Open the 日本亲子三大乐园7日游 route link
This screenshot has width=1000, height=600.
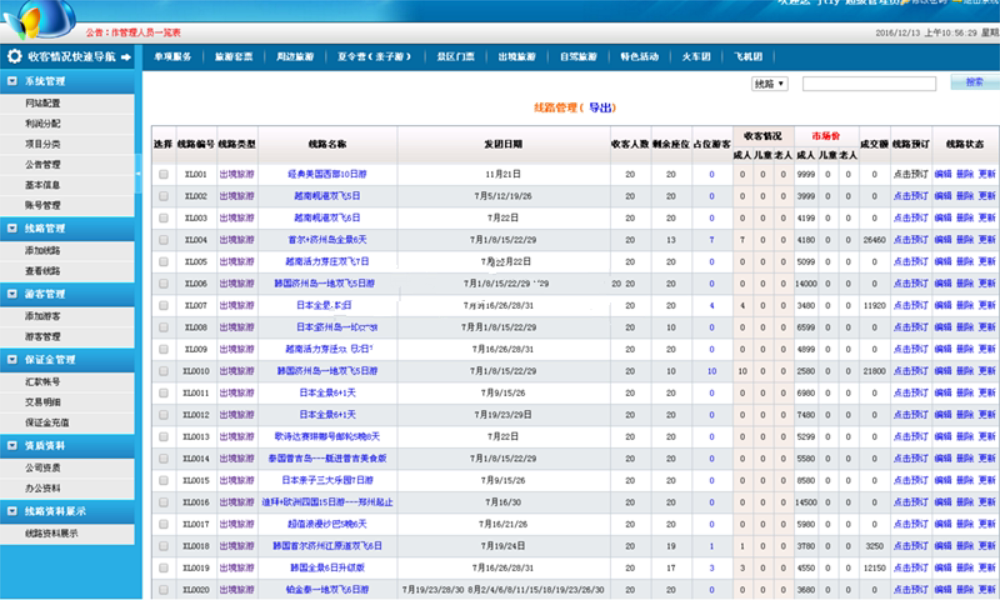[327, 480]
